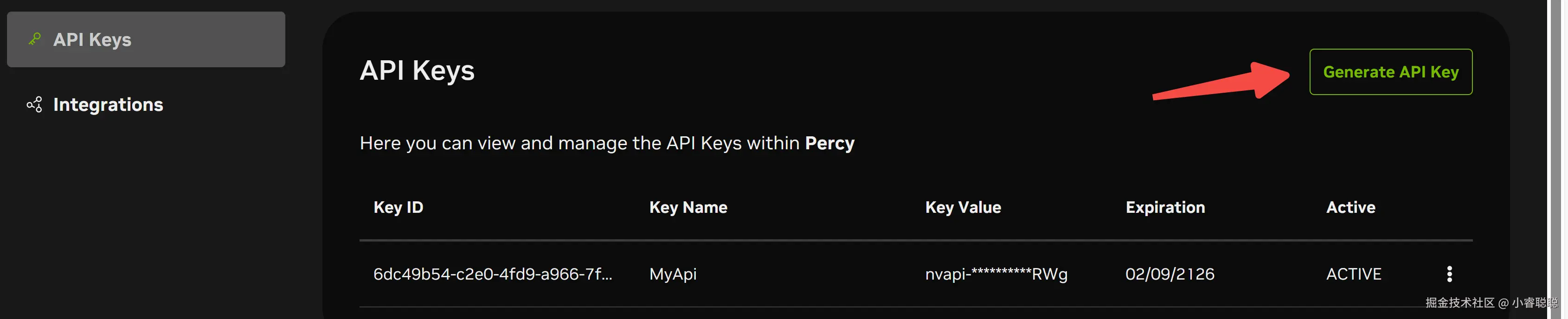Click the Generate API Key button

pos(1390,72)
